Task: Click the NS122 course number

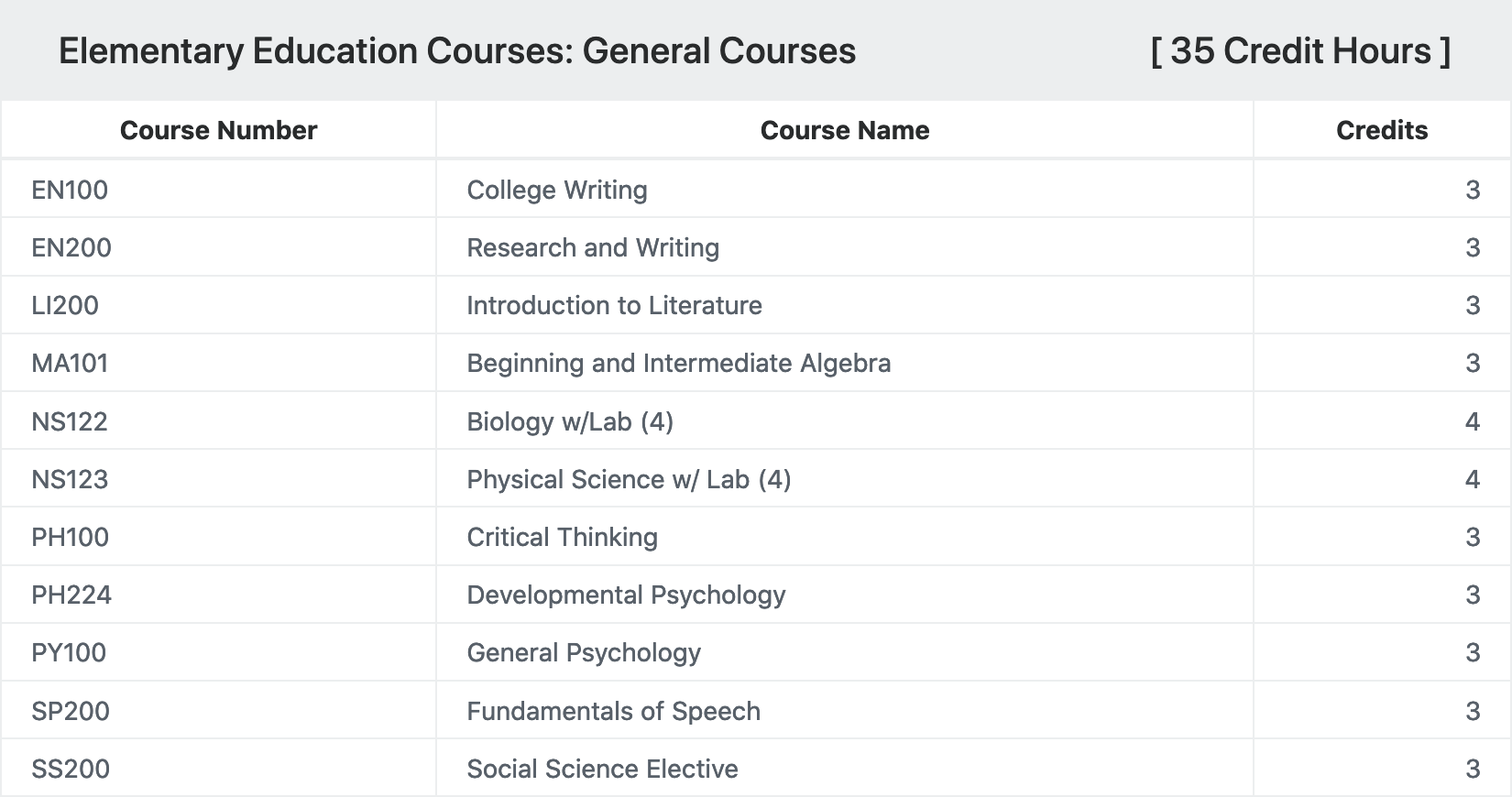Action: tap(70, 421)
